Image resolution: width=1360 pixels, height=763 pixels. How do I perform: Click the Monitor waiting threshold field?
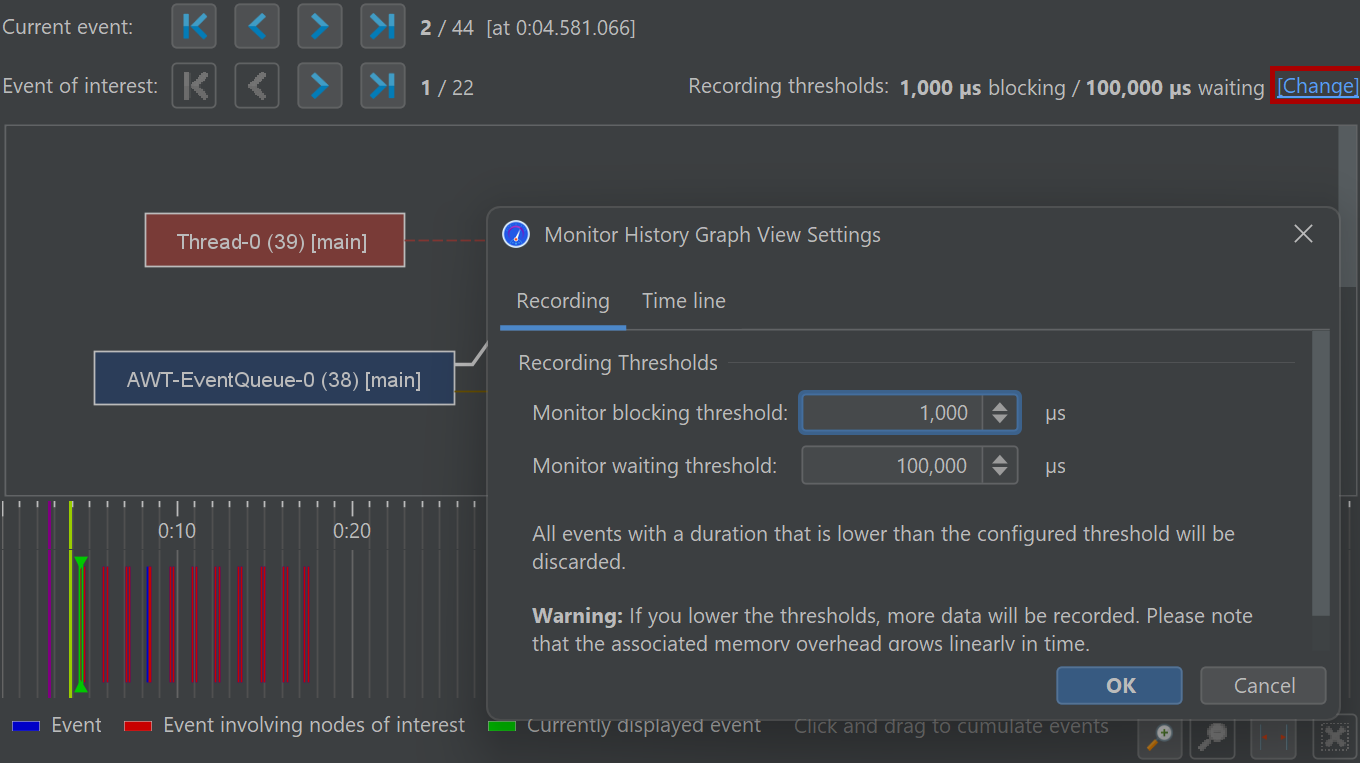point(893,465)
